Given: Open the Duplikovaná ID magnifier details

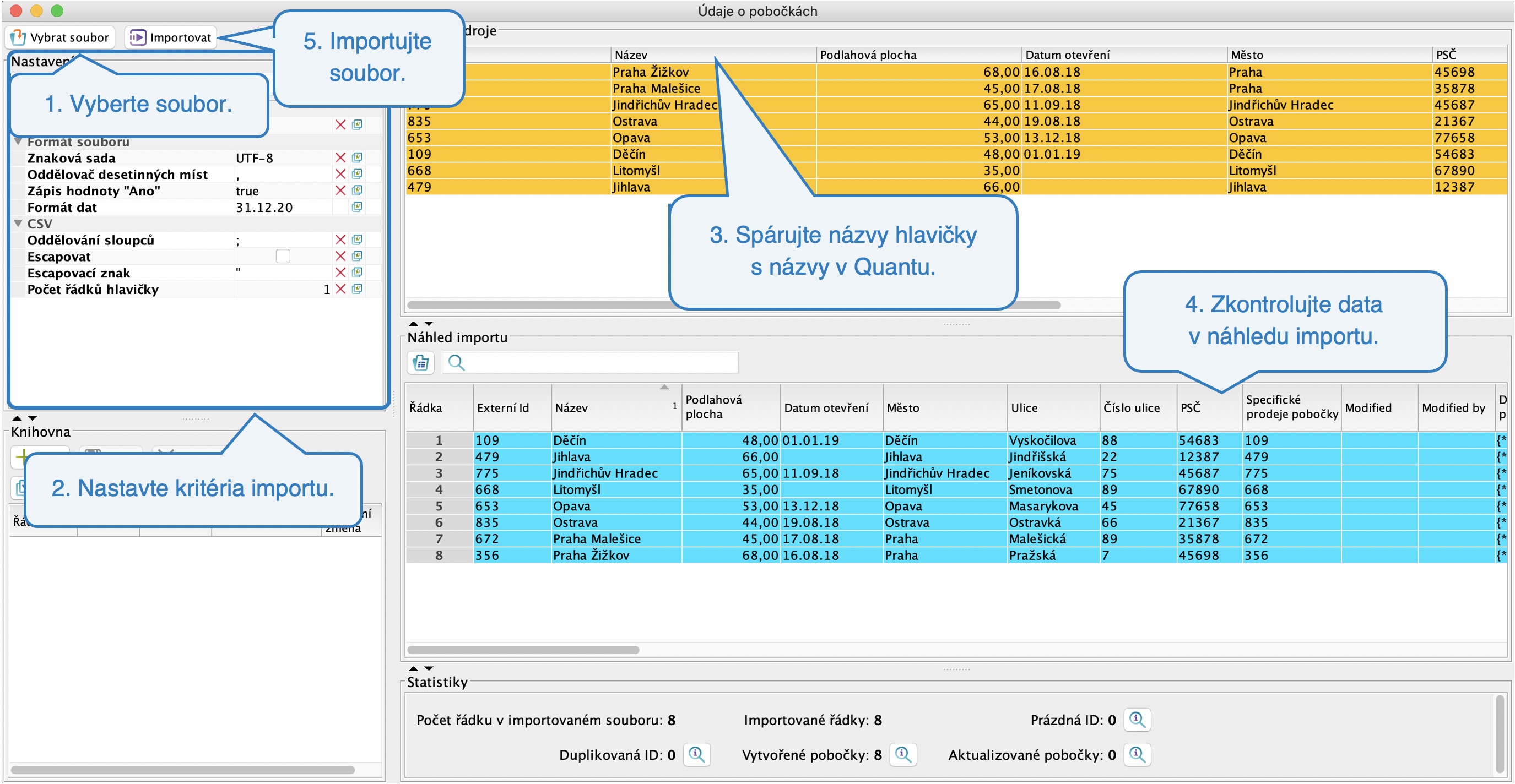Looking at the screenshot, I should [x=697, y=755].
